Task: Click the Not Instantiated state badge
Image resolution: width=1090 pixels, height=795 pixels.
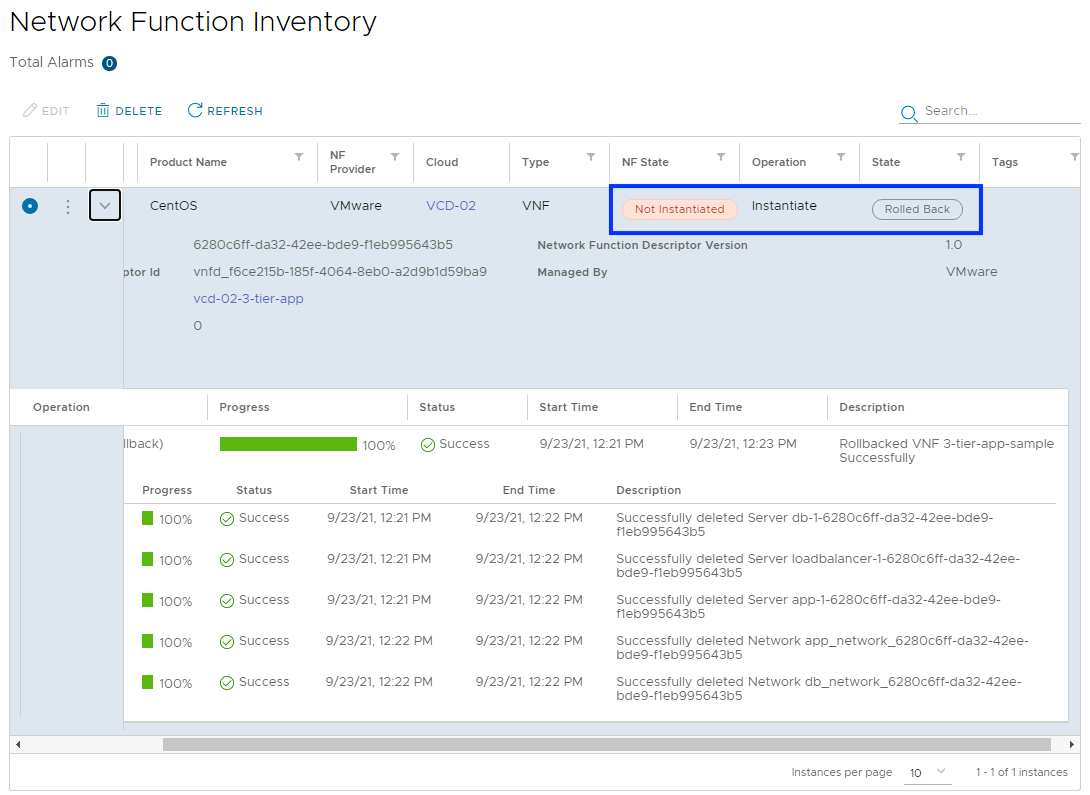Action: point(679,209)
